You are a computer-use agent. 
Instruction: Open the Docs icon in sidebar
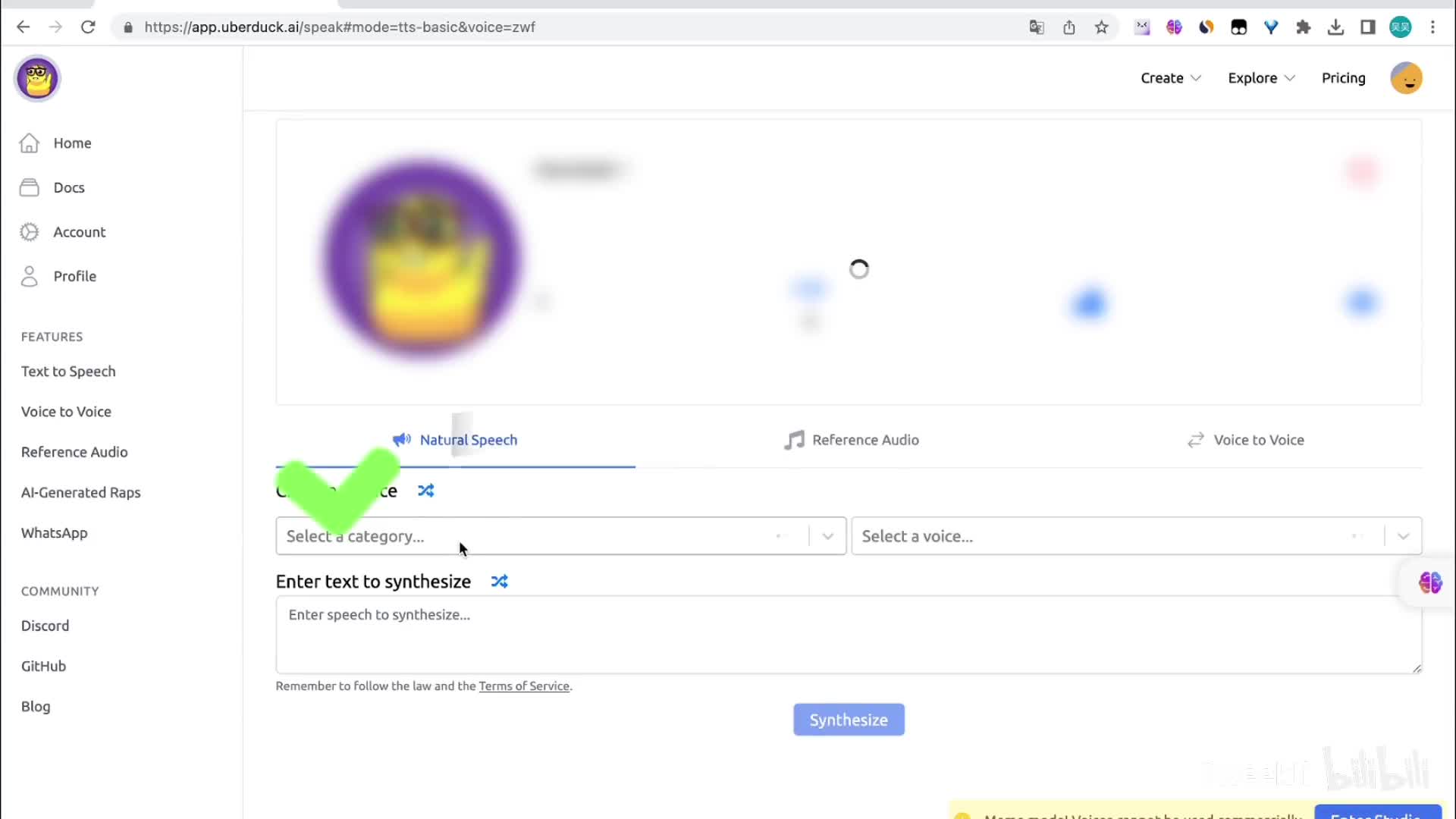[x=29, y=187]
